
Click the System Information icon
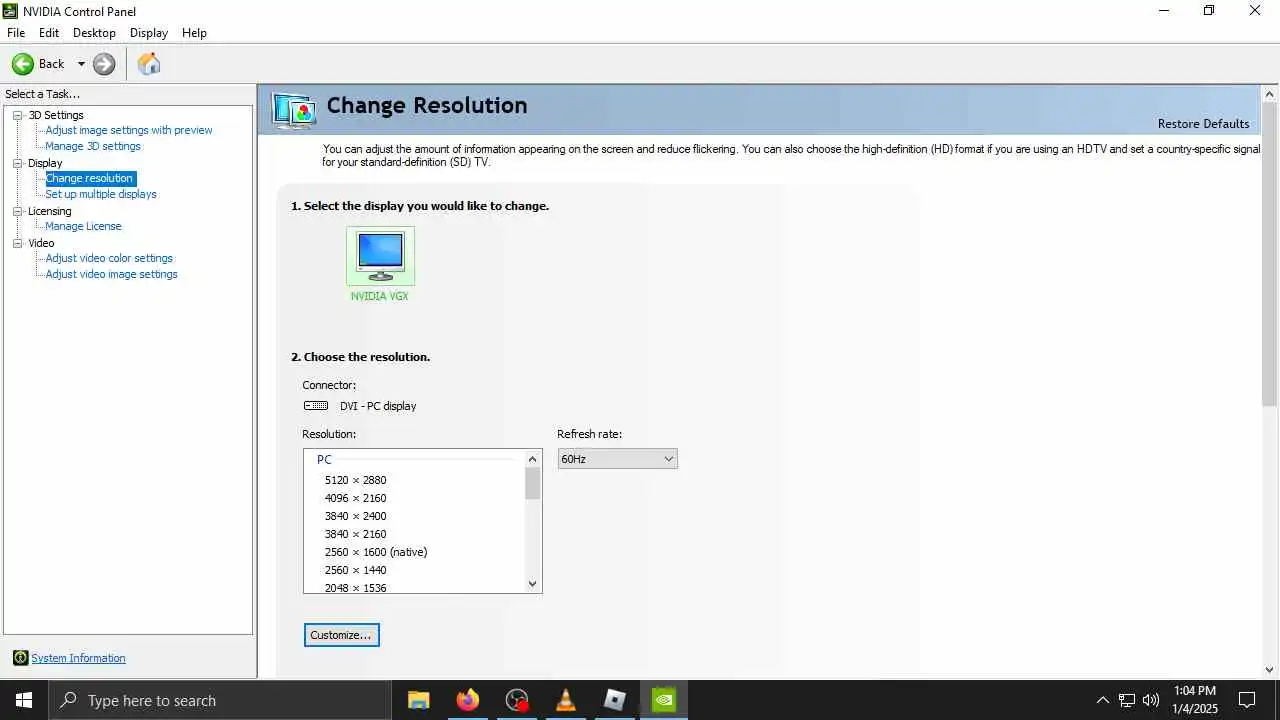click(x=20, y=658)
